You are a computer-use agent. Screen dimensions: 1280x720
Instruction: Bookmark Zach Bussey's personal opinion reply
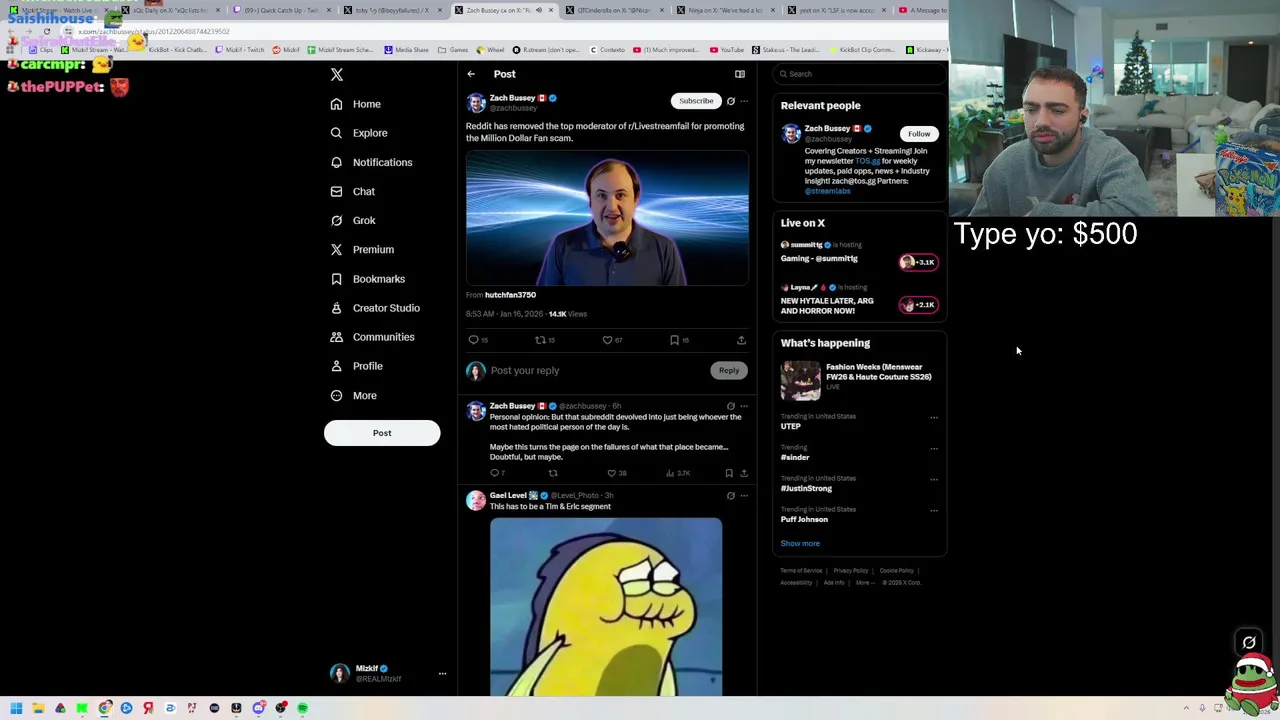tap(729, 473)
